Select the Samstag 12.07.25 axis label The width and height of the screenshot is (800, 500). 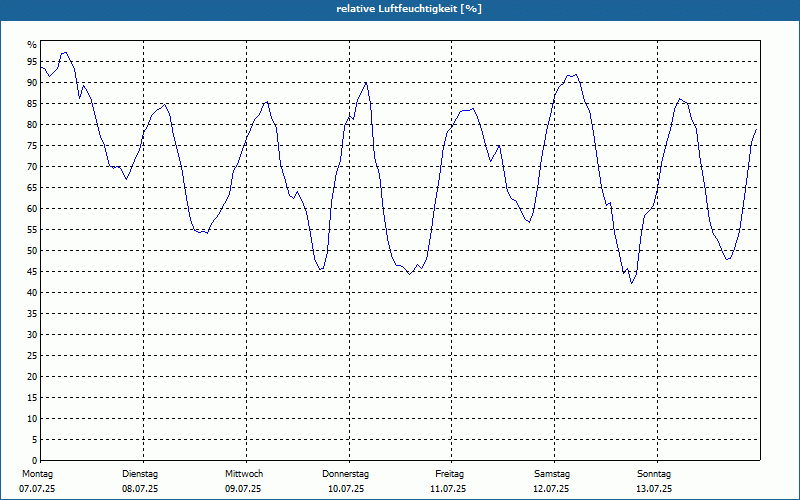coord(552,481)
